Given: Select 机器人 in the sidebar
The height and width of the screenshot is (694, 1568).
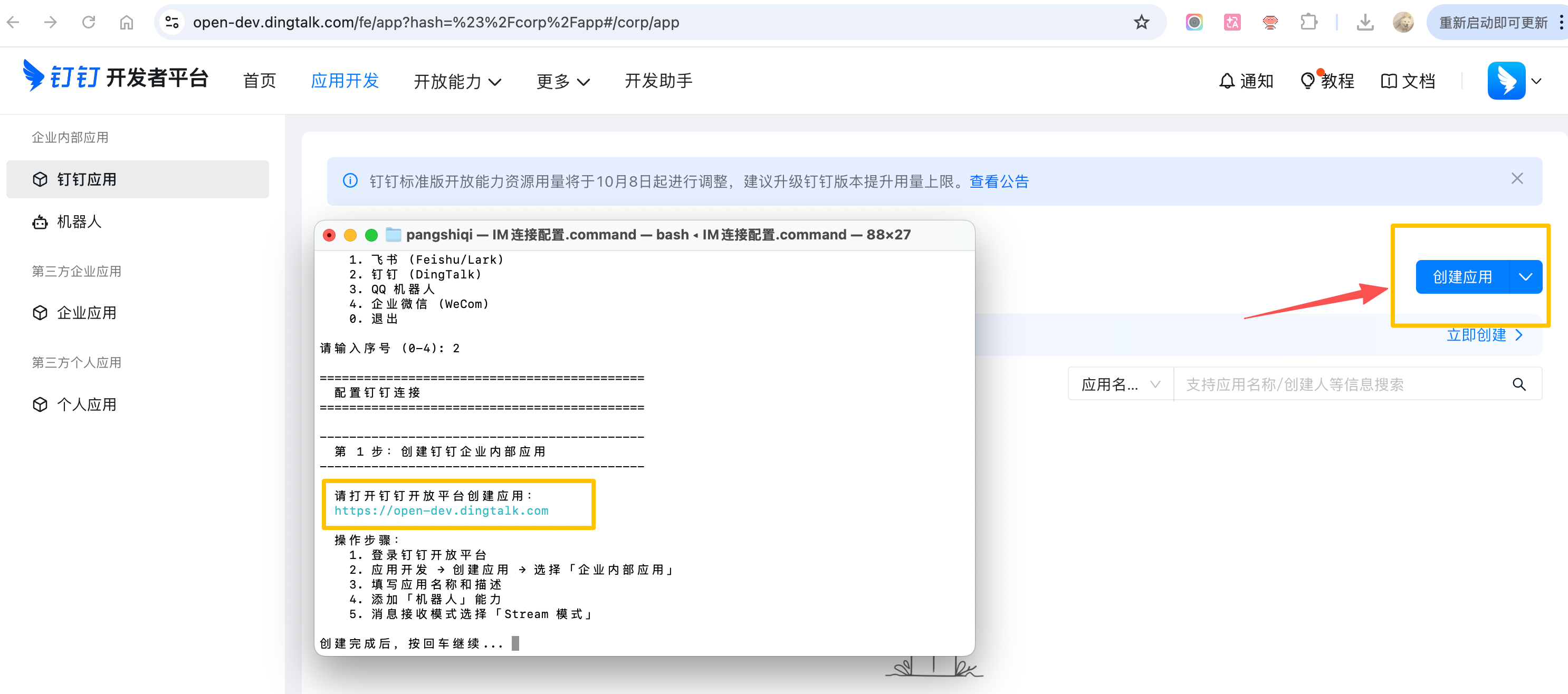Looking at the screenshot, I should (x=79, y=222).
